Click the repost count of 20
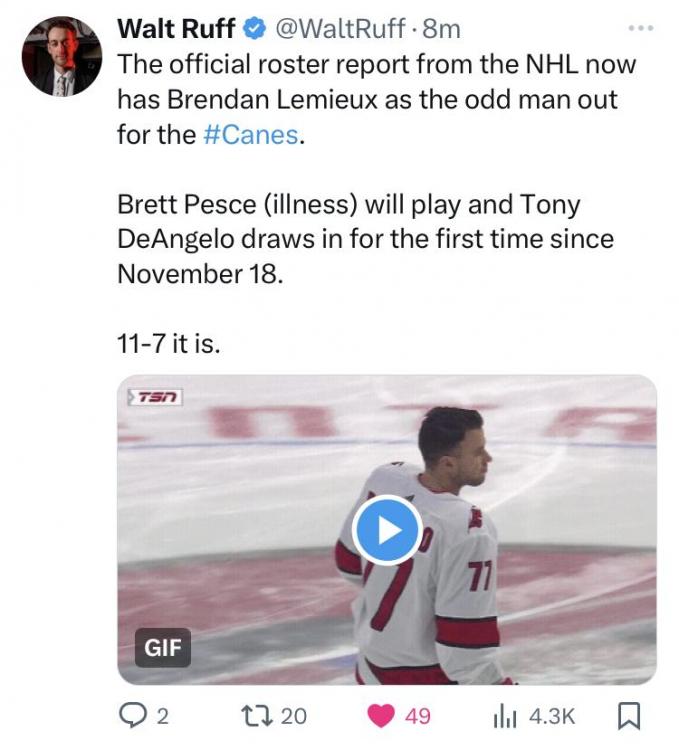679x750 pixels. click(x=293, y=716)
